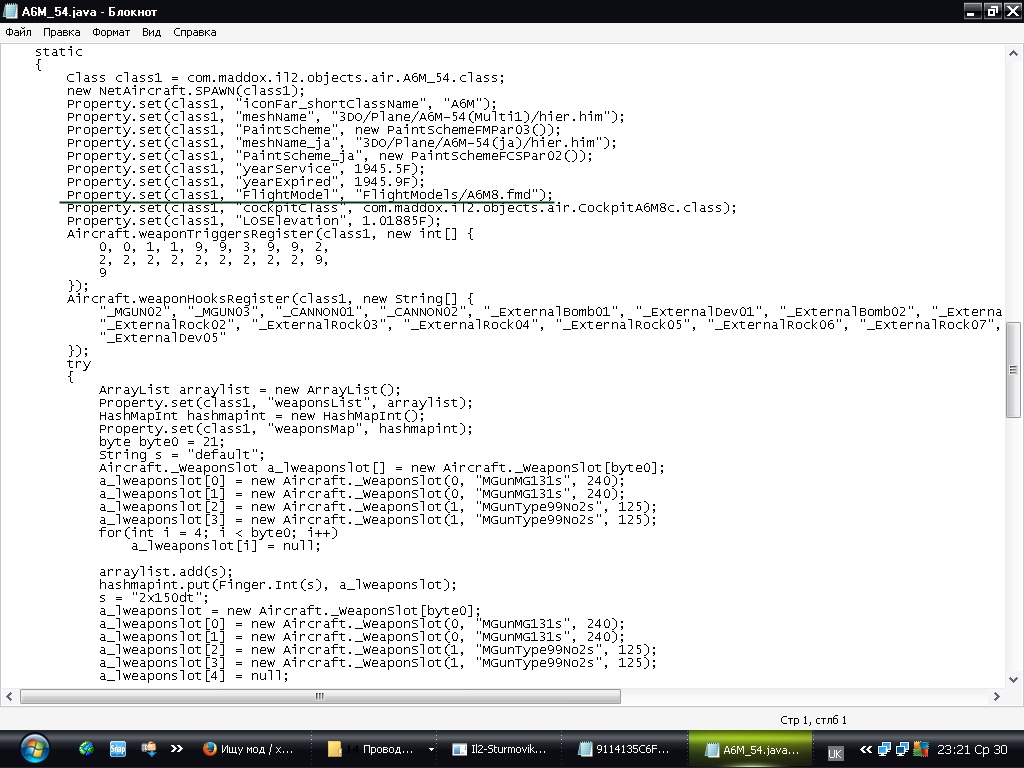Click the Aircraft.weaponHooksRegister line
Viewport: 1024px width, 768px height.
[x=270, y=298]
